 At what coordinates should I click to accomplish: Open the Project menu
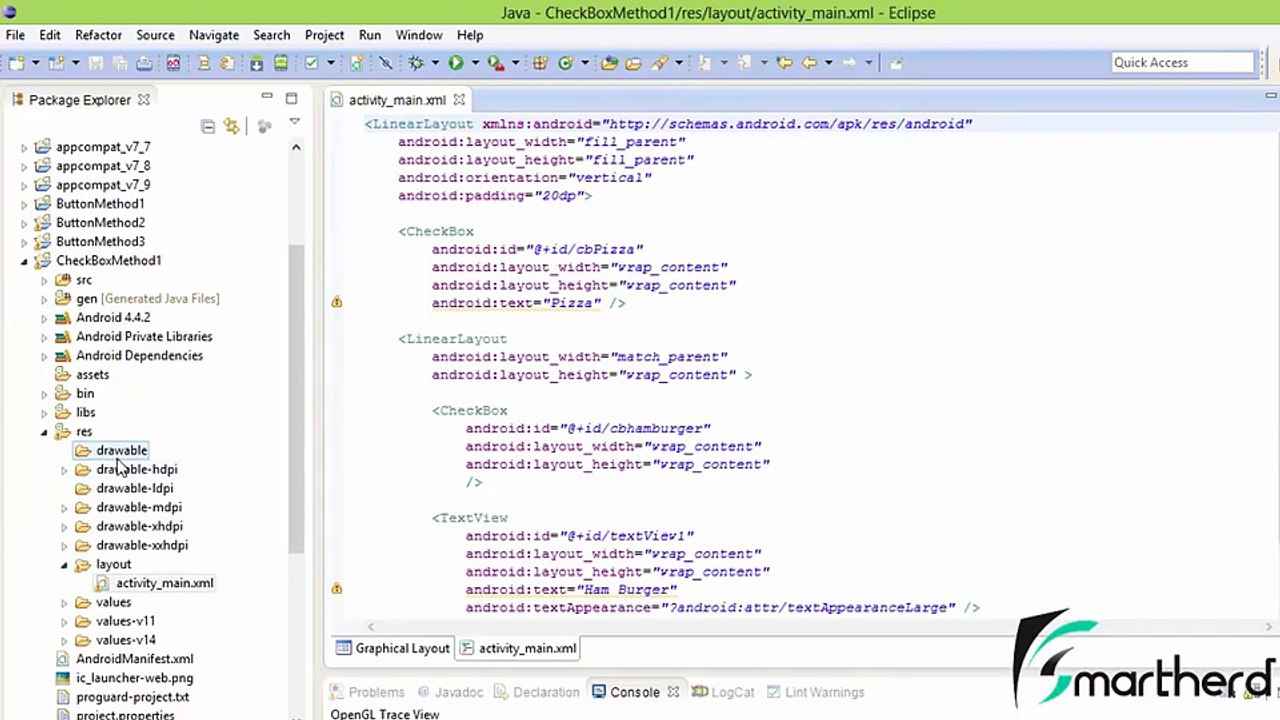[x=324, y=35]
